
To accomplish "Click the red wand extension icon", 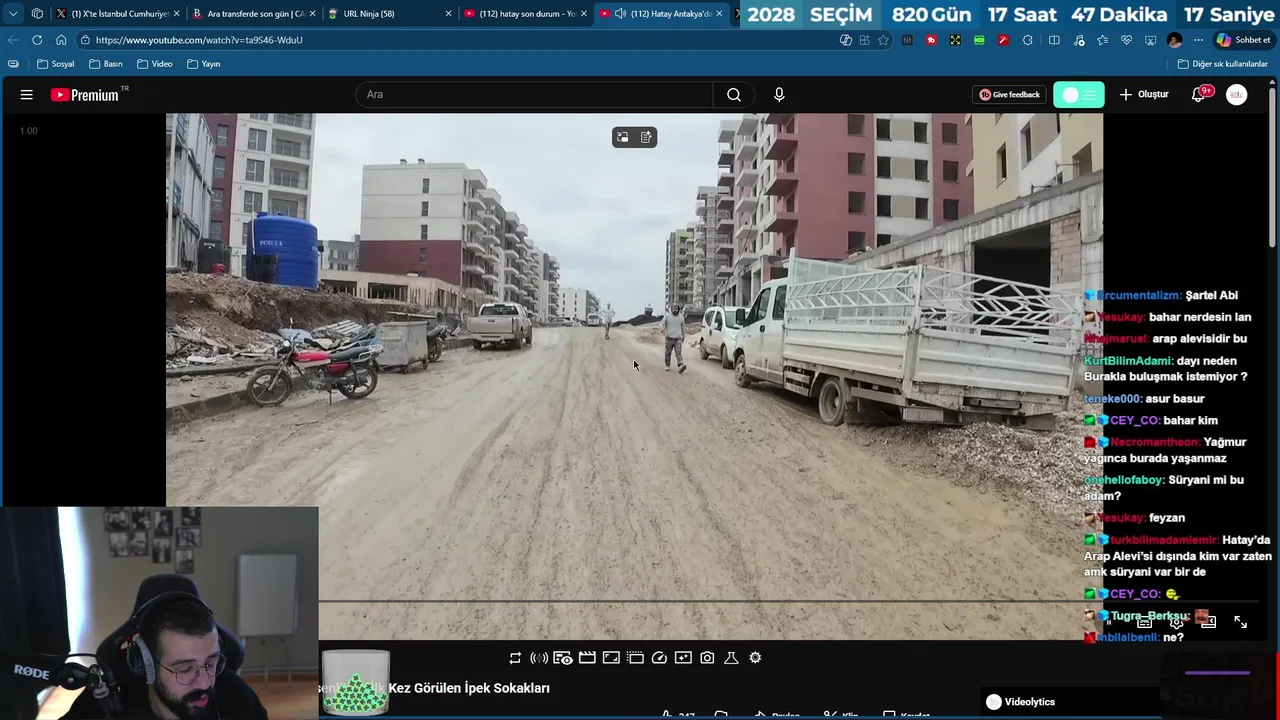I will click(1003, 40).
